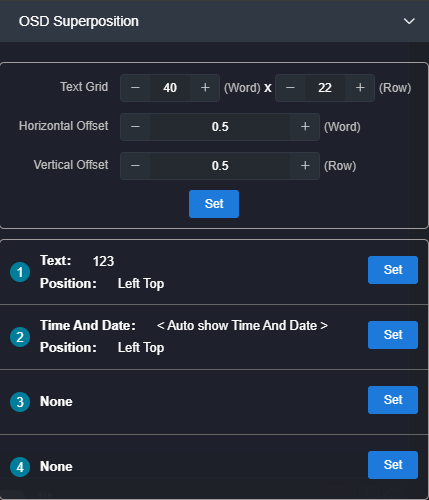Collapse the OSD Superposition panel chevron
429x500 pixels.
pos(409,21)
